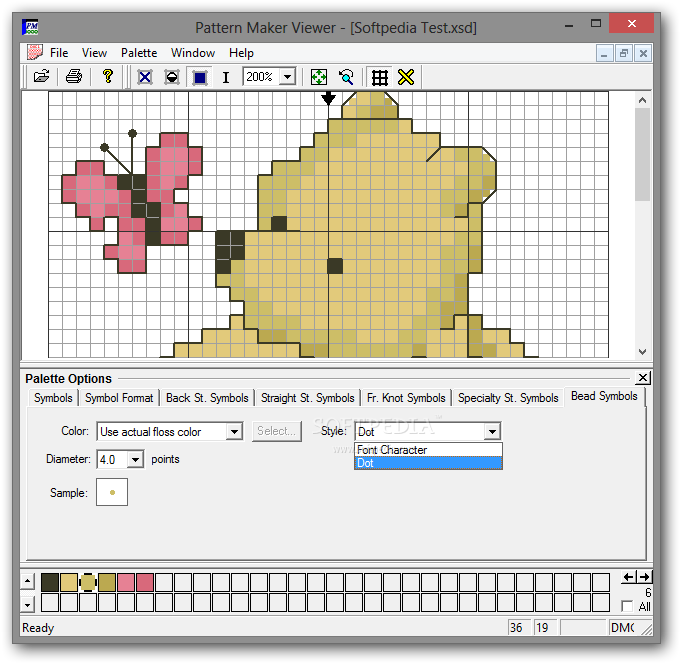The width and height of the screenshot is (681, 664).
Task: Select the rose pink palette swatch
Action: [145, 582]
